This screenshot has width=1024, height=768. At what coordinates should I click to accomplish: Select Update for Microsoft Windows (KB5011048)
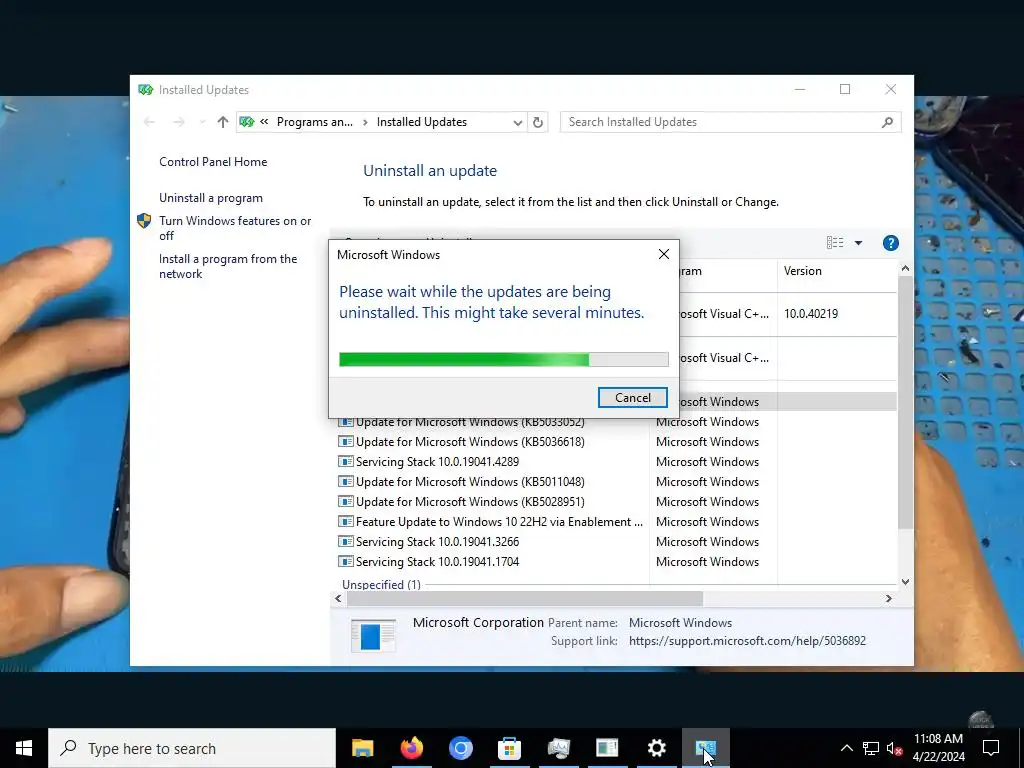click(x=470, y=482)
